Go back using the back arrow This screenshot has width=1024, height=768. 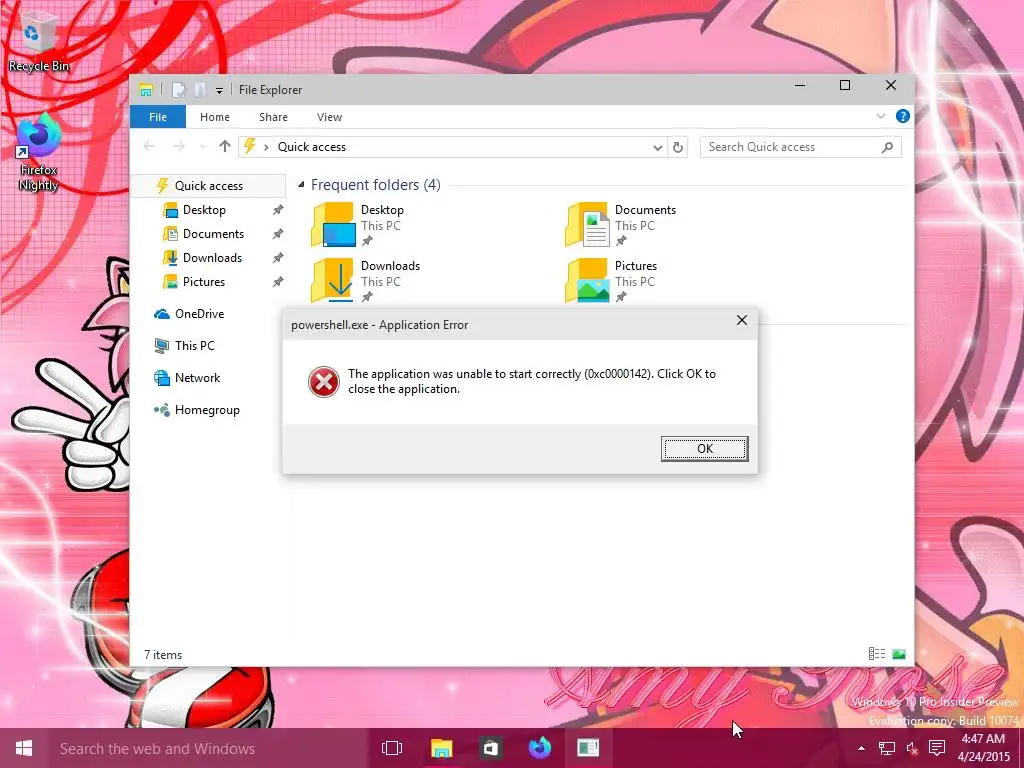click(x=150, y=146)
